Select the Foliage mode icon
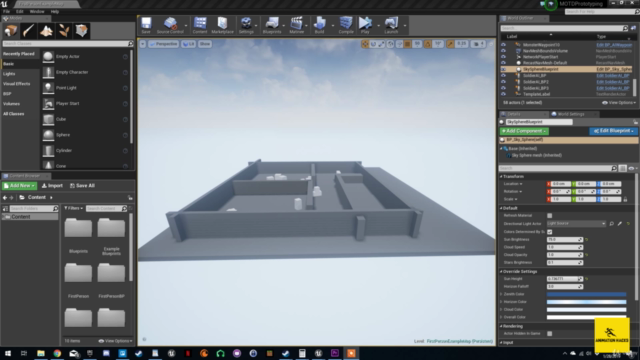This screenshot has height=360, width=640. (x=64, y=31)
